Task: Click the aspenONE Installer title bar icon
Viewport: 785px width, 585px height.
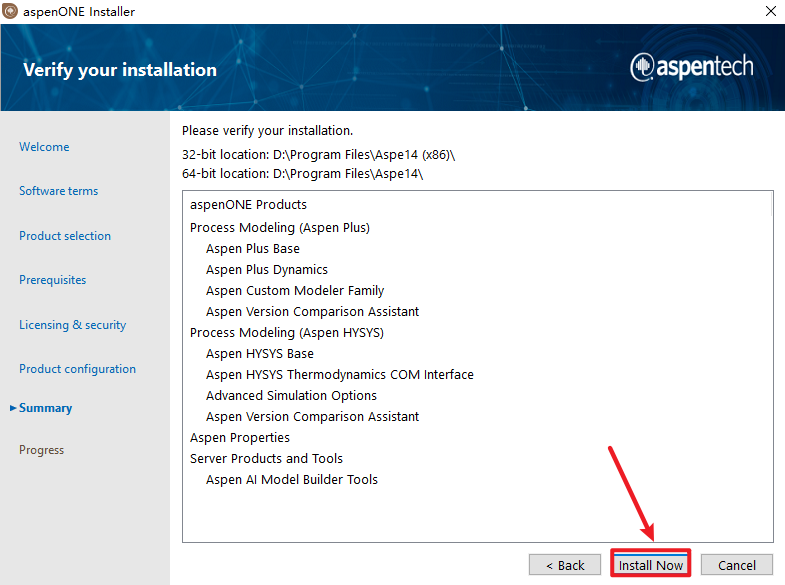Action: pyautogui.click(x=11, y=12)
